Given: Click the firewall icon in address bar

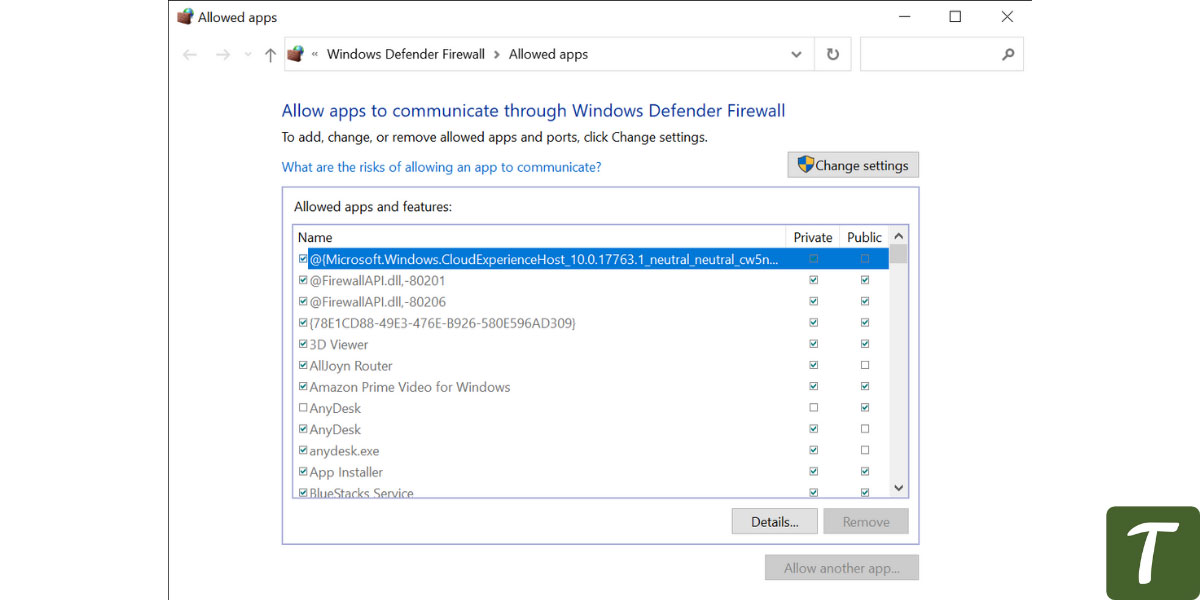Looking at the screenshot, I should (x=296, y=54).
